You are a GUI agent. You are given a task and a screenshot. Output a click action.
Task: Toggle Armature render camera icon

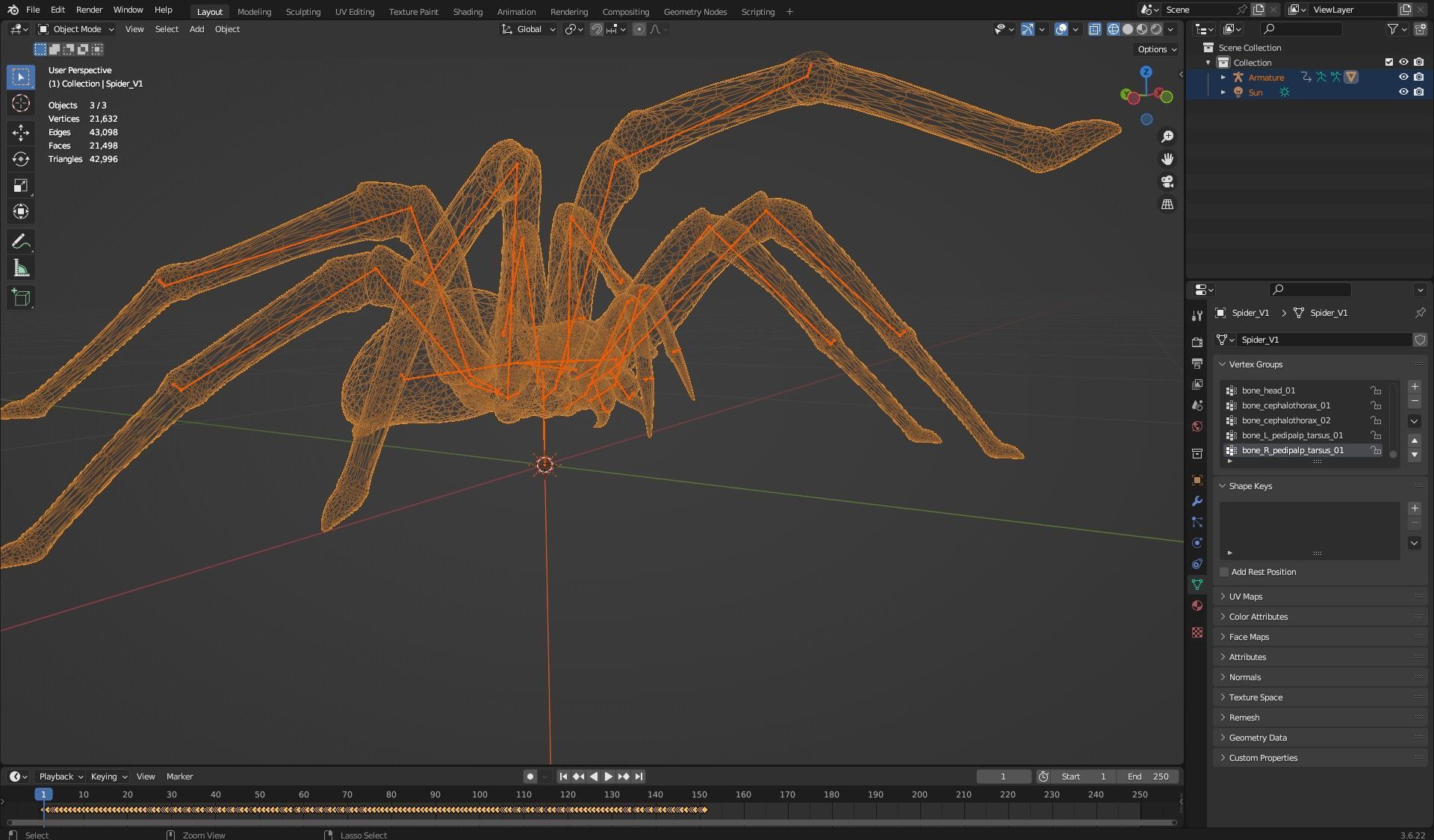pyautogui.click(x=1418, y=77)
